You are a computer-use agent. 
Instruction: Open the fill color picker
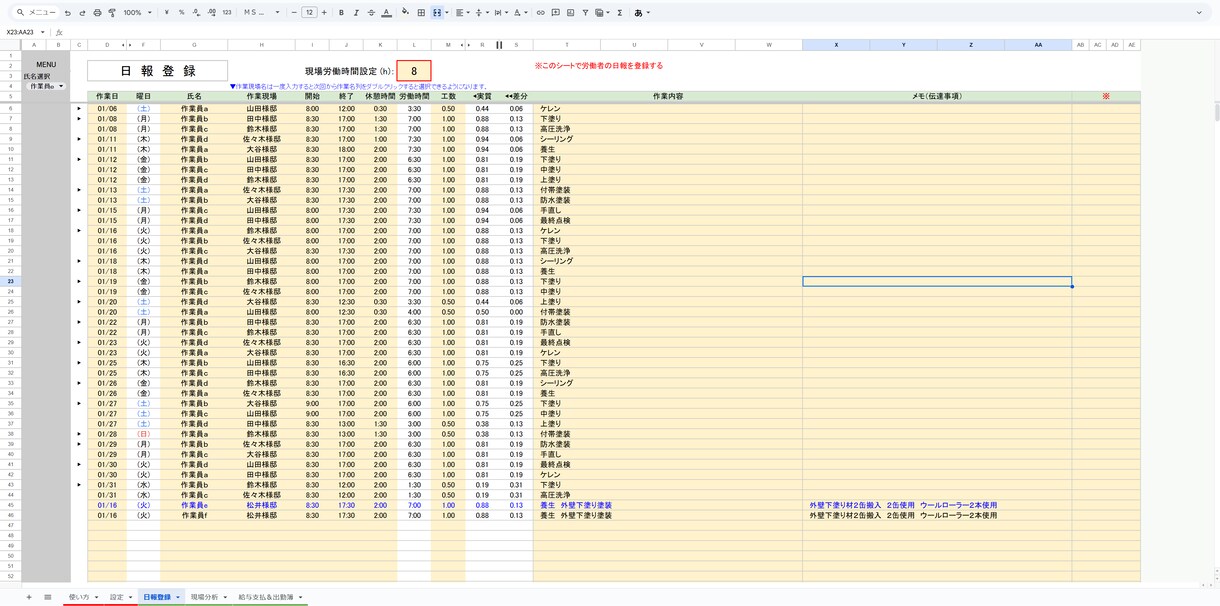[404, 13]
